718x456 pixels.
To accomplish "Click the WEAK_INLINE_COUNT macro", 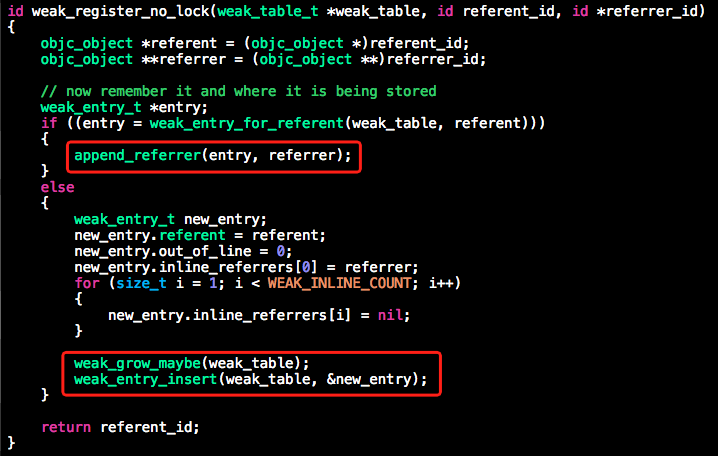I will coord(339,283).
